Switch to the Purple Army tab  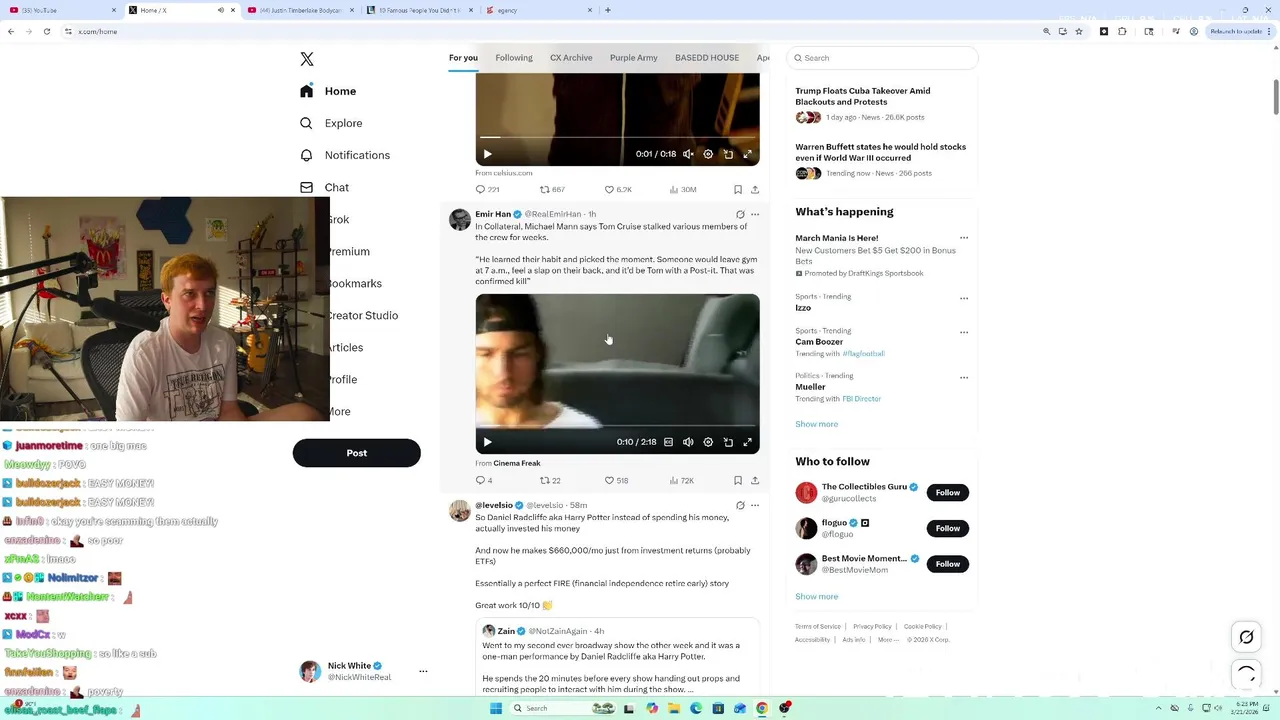(634, 58)
